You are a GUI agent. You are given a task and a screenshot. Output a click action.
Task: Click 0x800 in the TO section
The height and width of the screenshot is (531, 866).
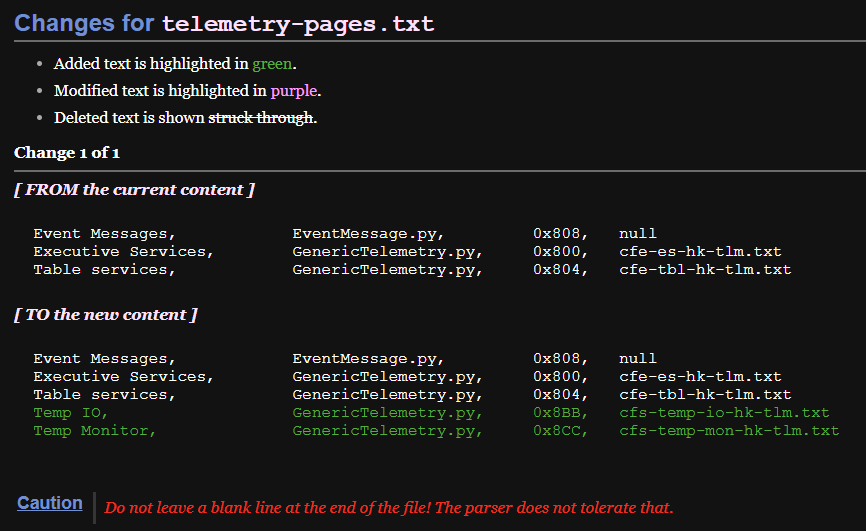(561, 377)
